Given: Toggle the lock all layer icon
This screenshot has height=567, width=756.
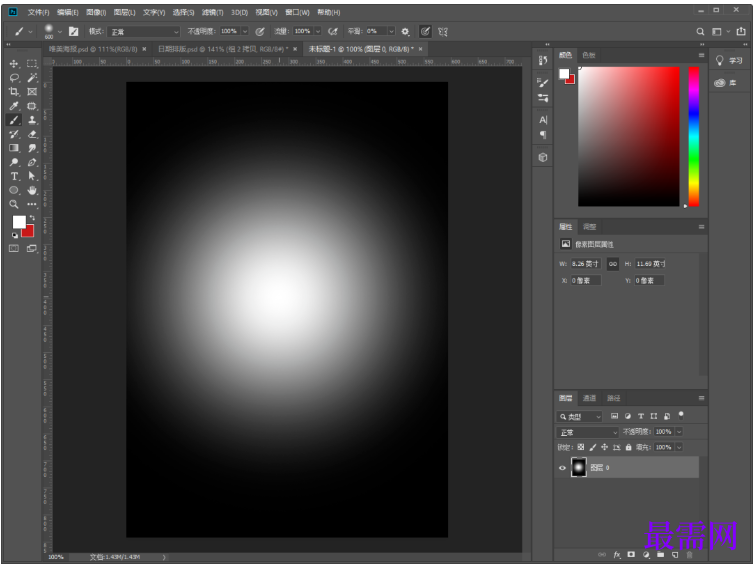Looking at the screenshot, I should coord(630,447).
